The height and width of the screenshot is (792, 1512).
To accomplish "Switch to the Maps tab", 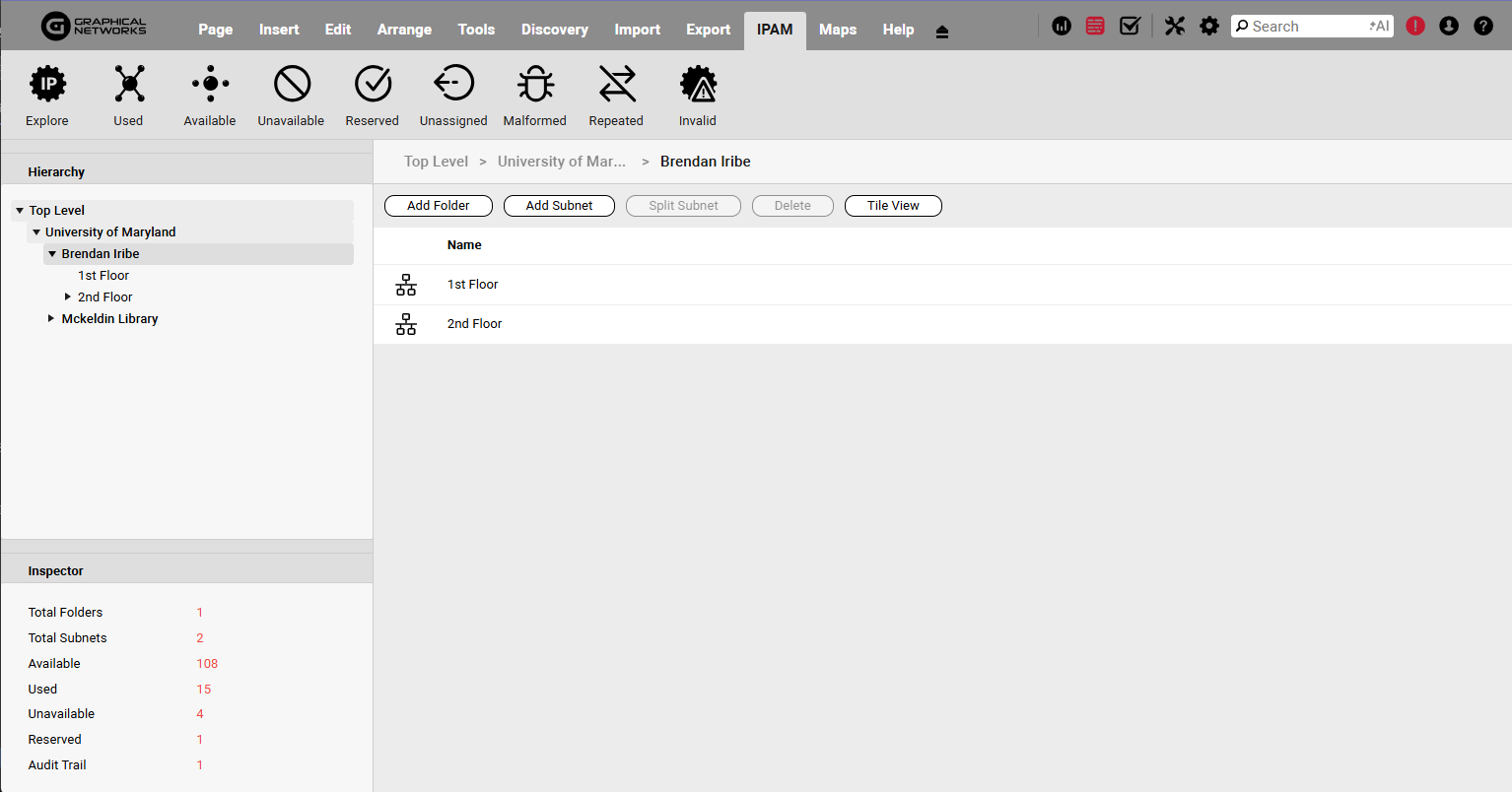I will (x=837, y=30).
